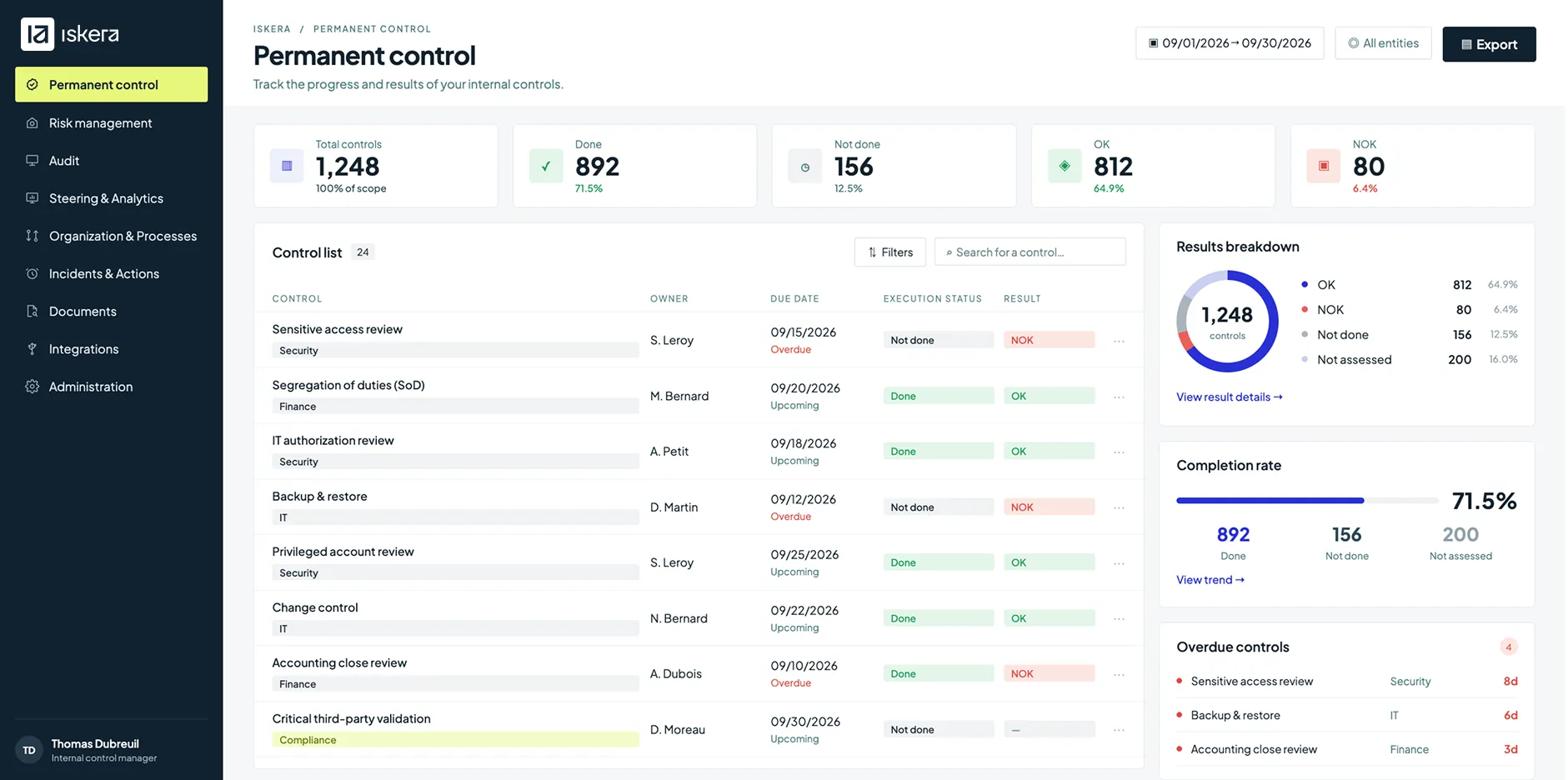Click the Iskera logo icon

[38, 34]
